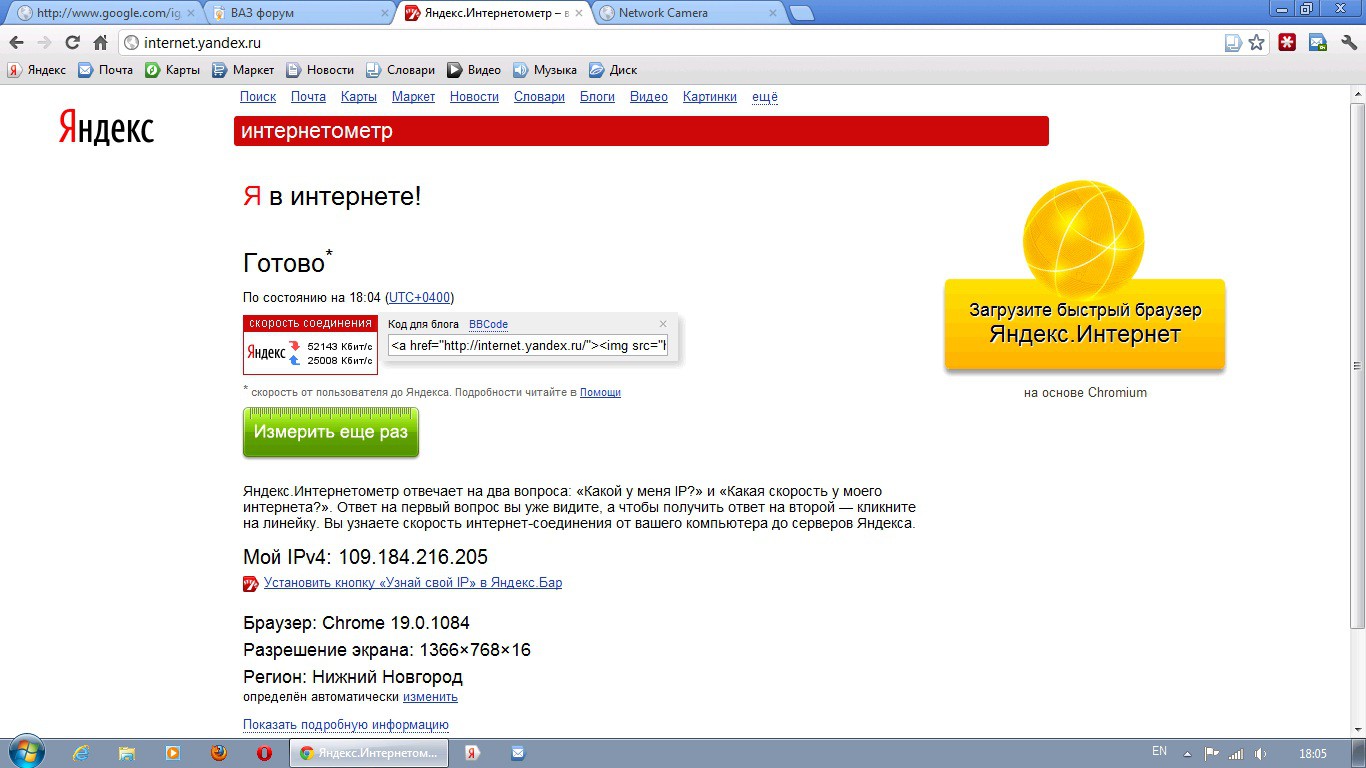Click the browser forward arrow
Screen dimensions: 1366x768
pyautogui.click(x=44, y=43)
